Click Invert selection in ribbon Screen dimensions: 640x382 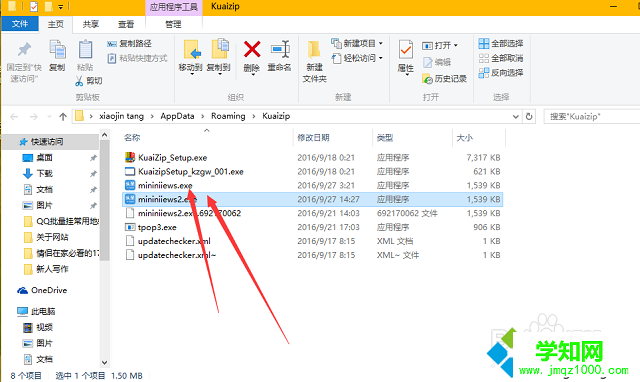point(501,73)
